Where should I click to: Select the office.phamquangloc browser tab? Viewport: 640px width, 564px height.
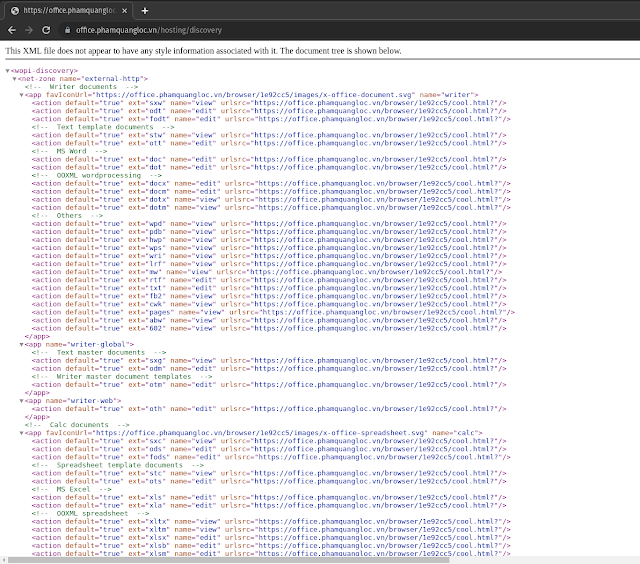point(68,11)
